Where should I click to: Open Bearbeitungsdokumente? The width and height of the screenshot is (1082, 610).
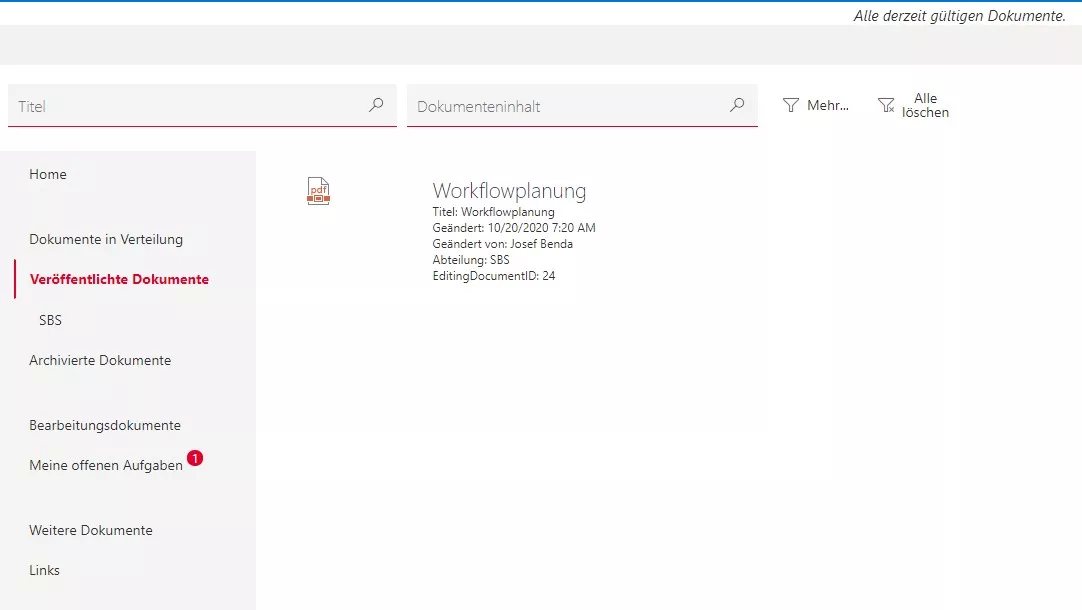point(104,424)
